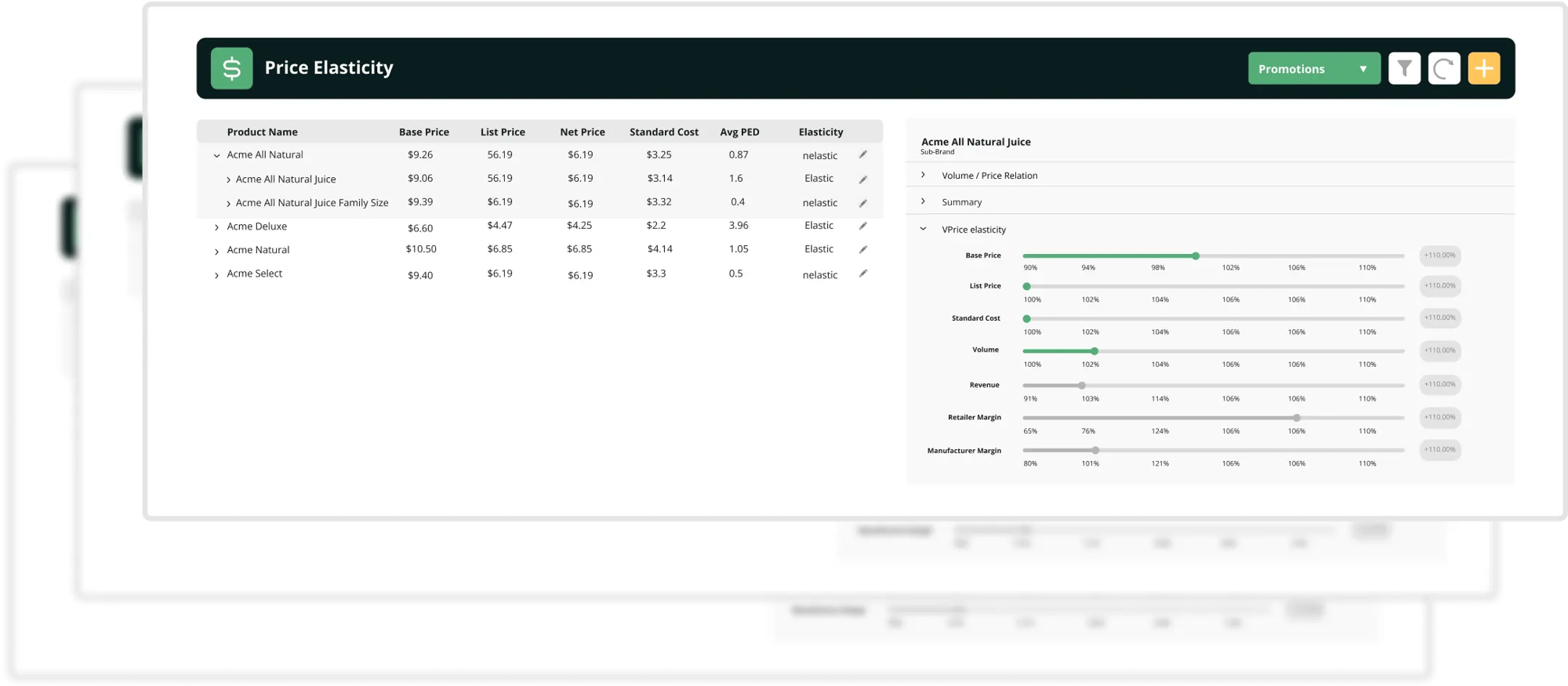Click the Volume +110.00% value field
The width and height of the screenshot is (1568, 686).
tap(1440, 350)
